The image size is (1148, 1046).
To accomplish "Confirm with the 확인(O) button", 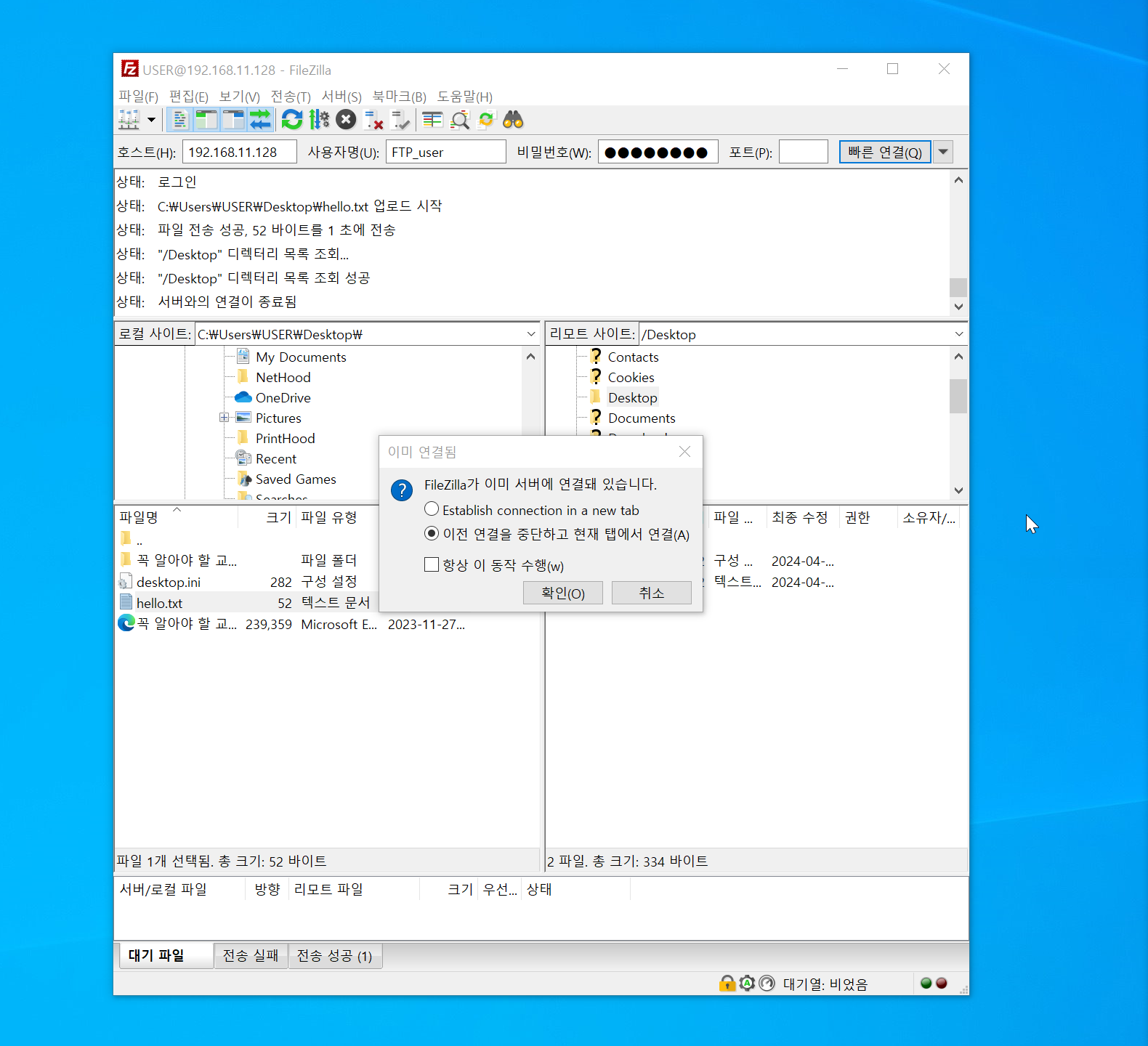I will pos(563,593).
